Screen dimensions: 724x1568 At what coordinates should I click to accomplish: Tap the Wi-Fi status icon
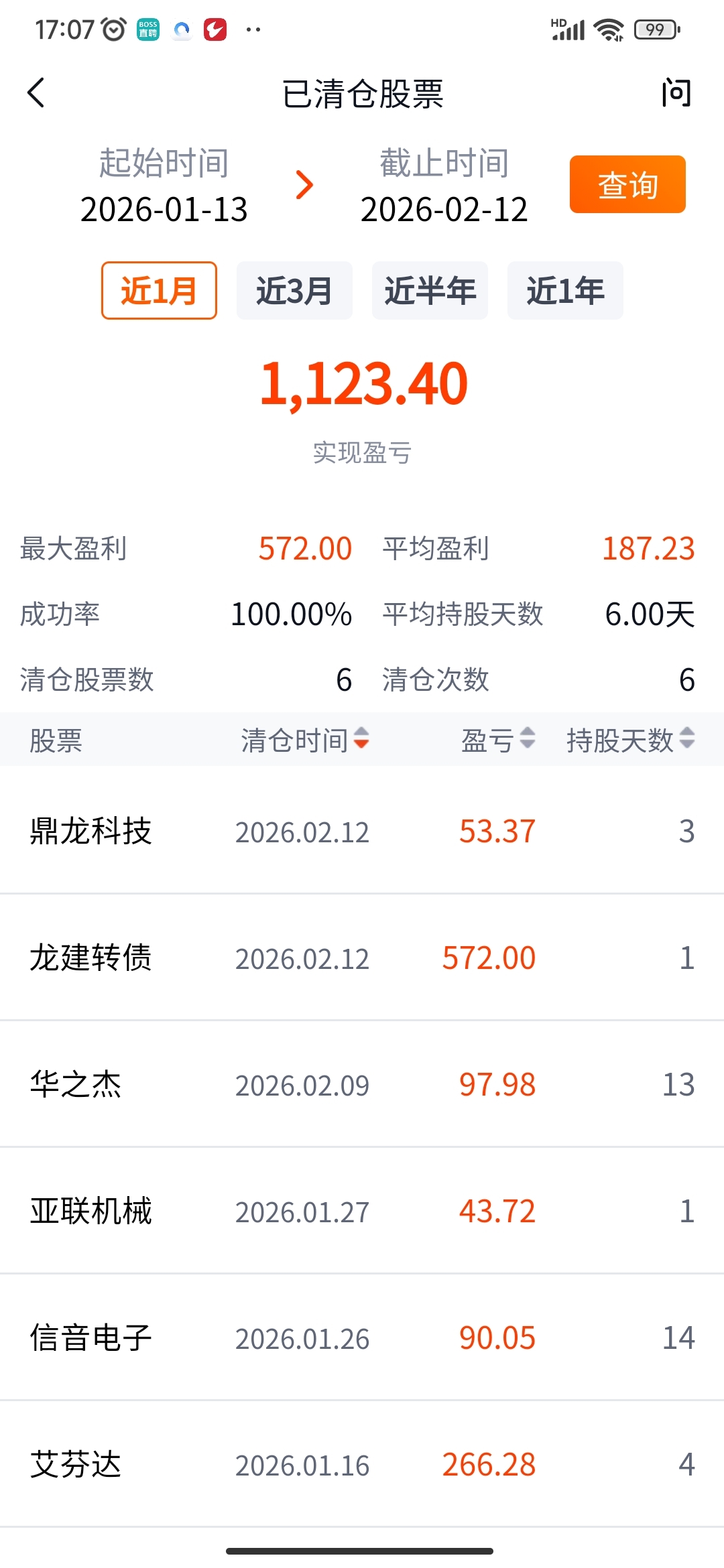[x=609, y=29]
